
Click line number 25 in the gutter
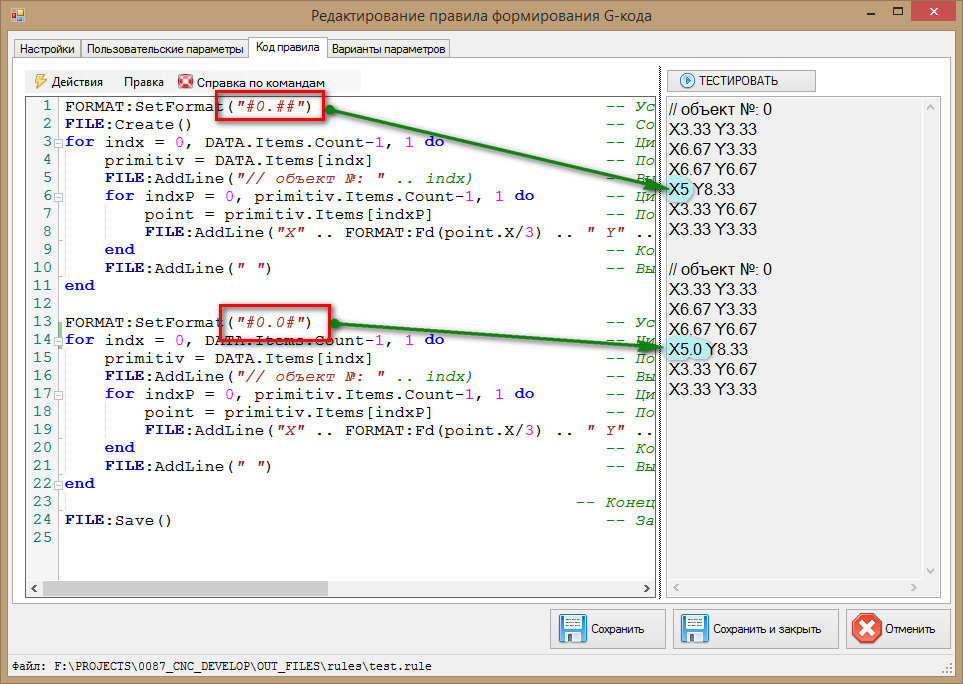point(42,537)
